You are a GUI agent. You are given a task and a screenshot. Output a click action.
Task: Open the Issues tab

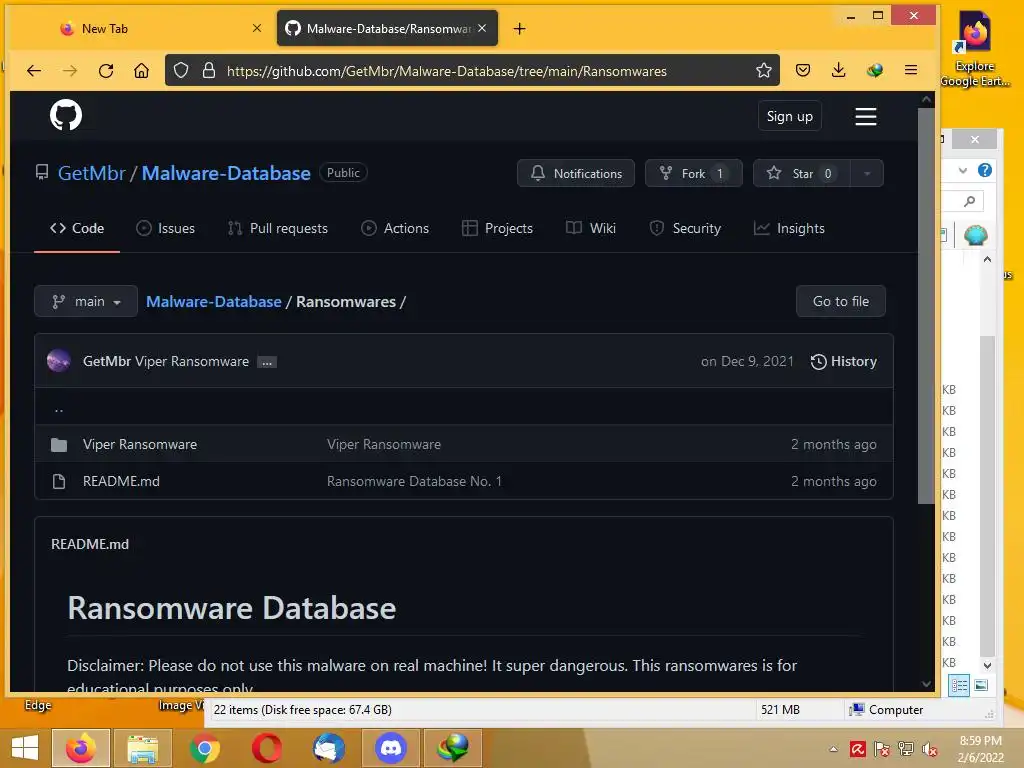[x=165, y=228]
